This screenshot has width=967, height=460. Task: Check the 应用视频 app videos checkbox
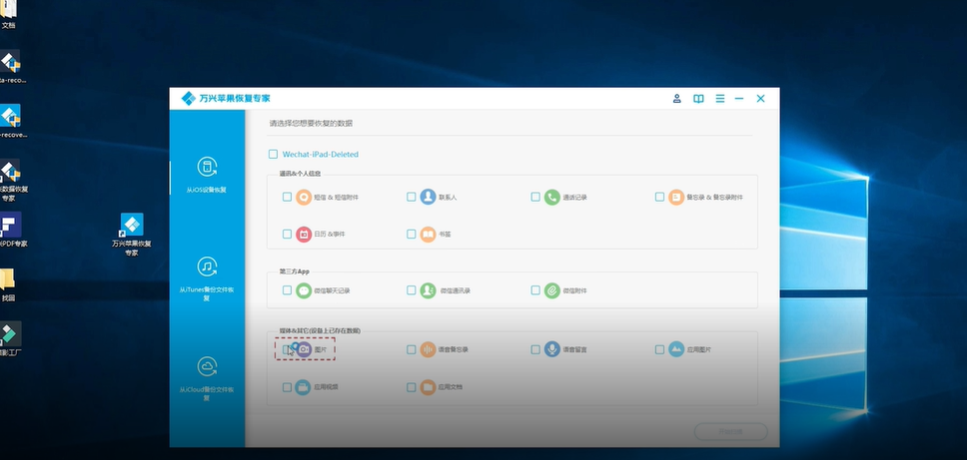[287, 387]
